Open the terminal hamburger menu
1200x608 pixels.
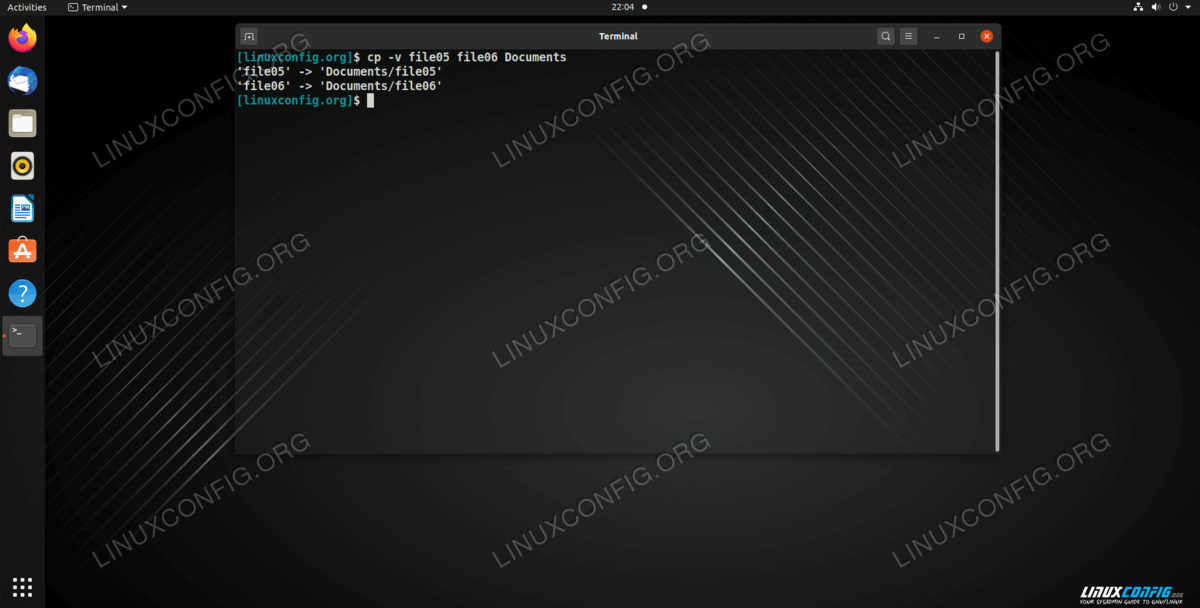tap(909, 36)
